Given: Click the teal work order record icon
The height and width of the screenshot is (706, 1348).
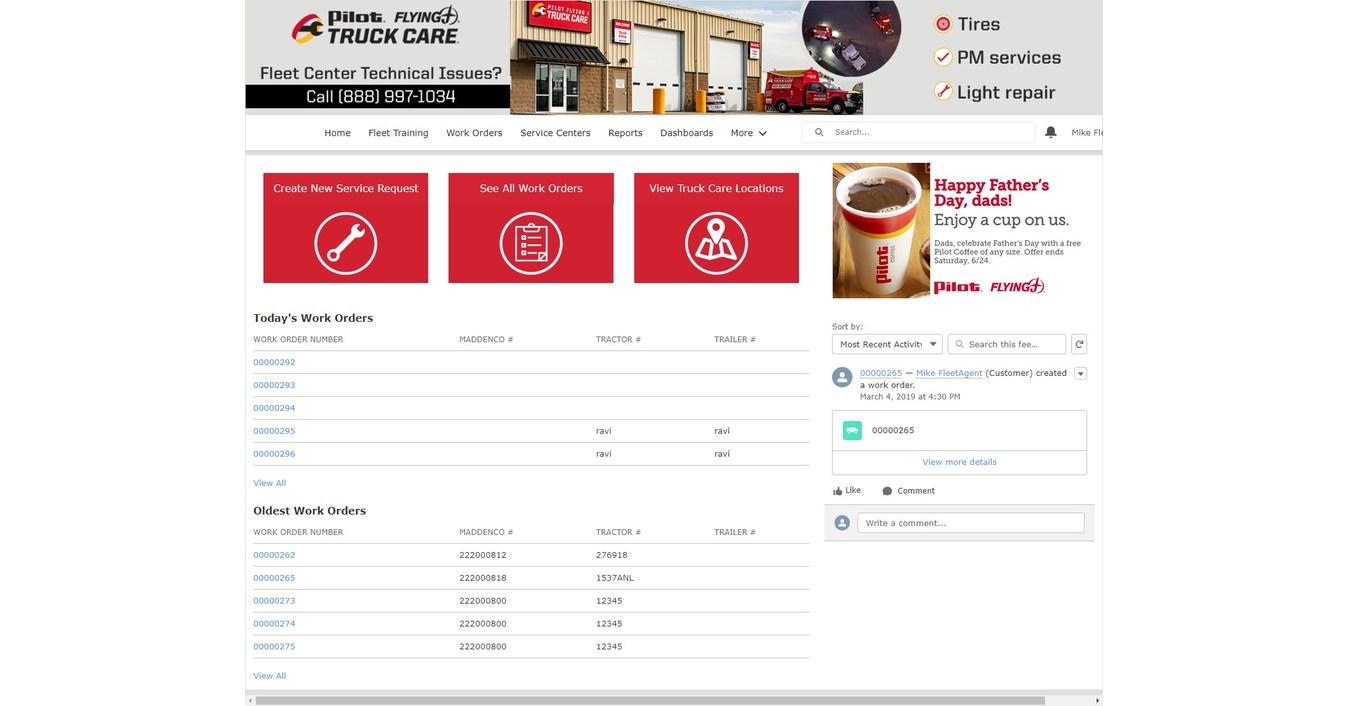Looking at the screenshot, I should [852, 430].
